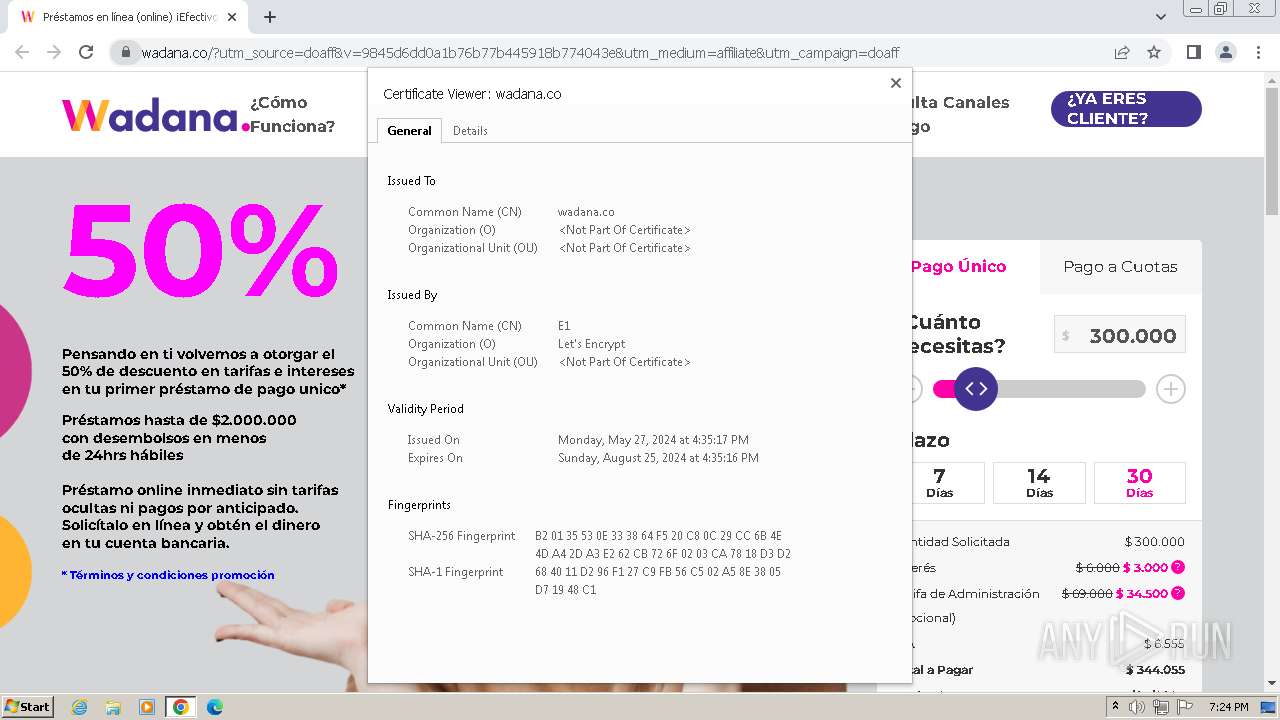Show administration fee help icon
Screen dimensions: 1280x720
[1178, 593]
